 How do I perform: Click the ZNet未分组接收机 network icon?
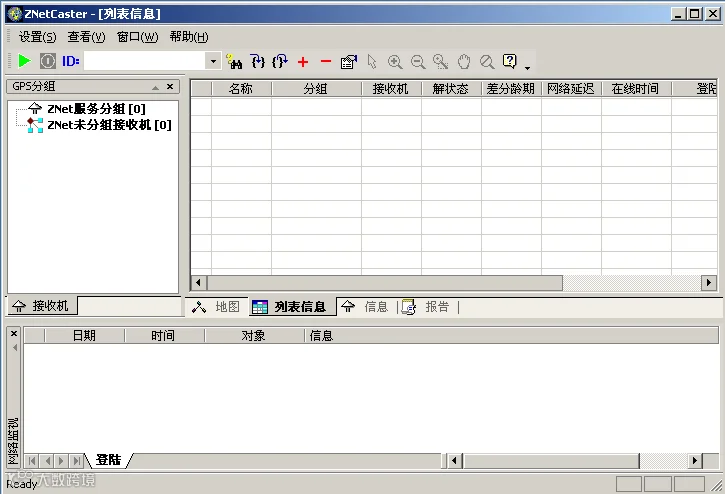point(35,125)
